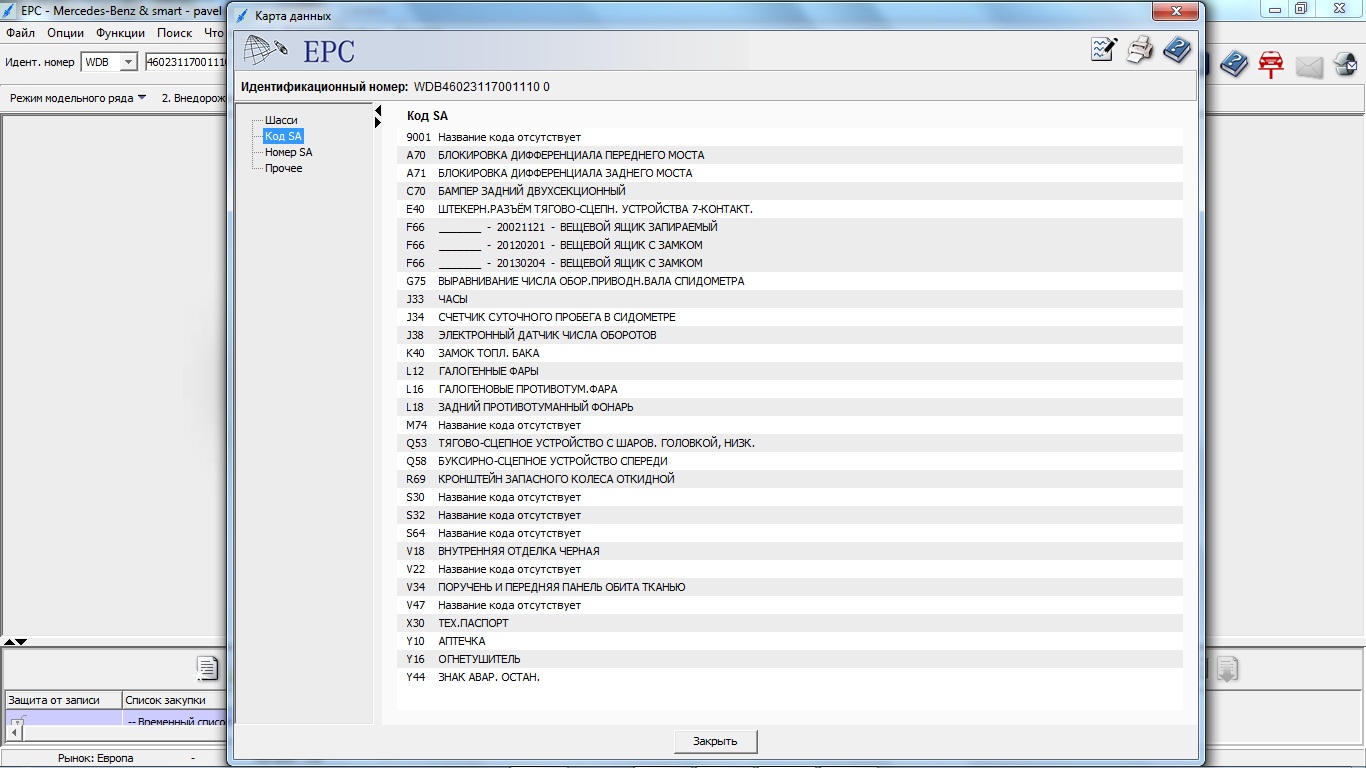Select K40 'ЗАМОК ТОПЛ. БАКА' row
This screenshot has height=768, width=1366.
(790, 353)
